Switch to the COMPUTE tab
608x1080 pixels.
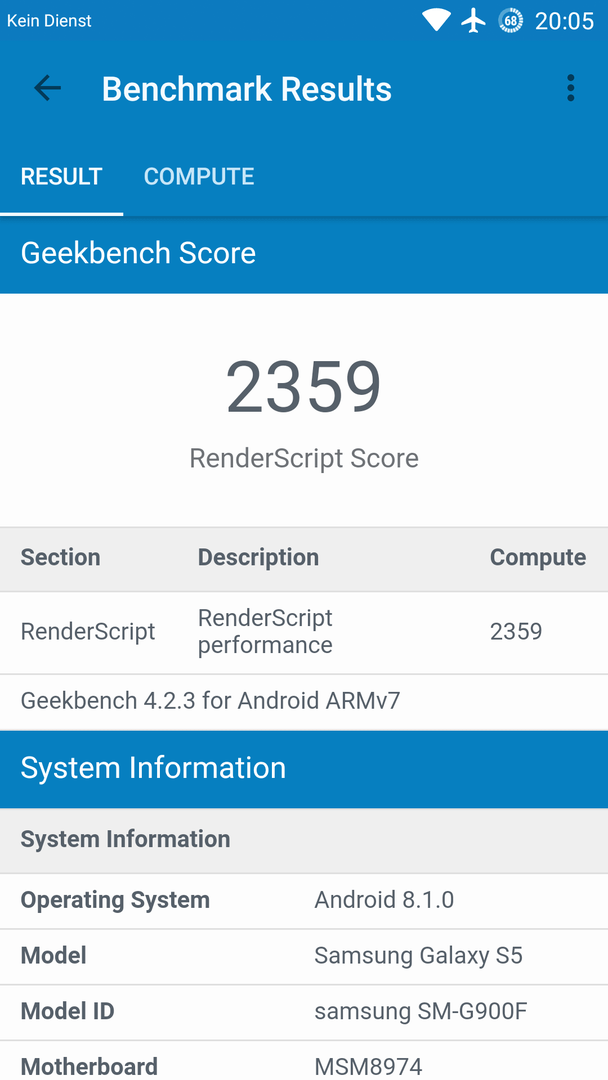pyautogui.click(x=199, y=176)
